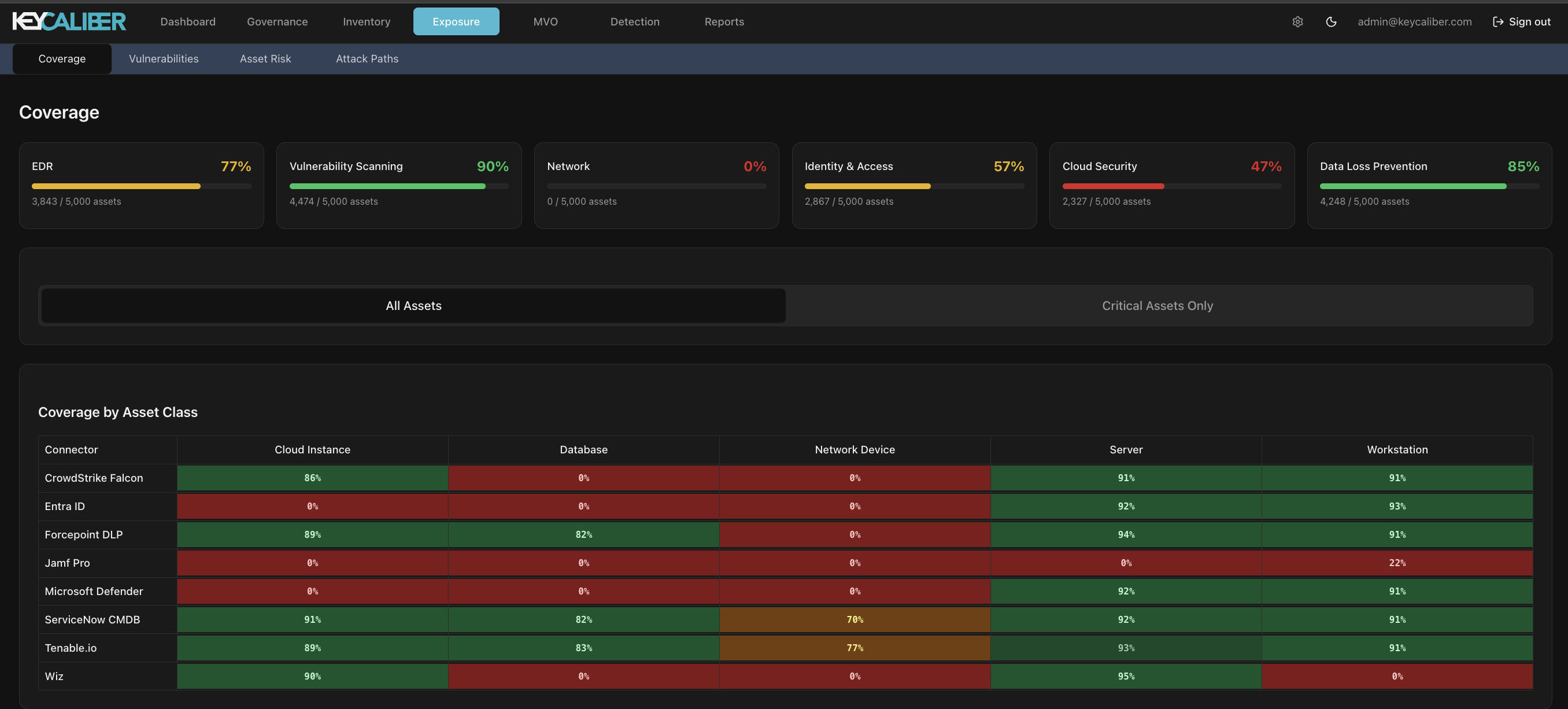The height and width of the screenshot is (709, 1568).
Task: Click the KeyCaliber logo
Action: pyautogui.click(x=69, y=22)
